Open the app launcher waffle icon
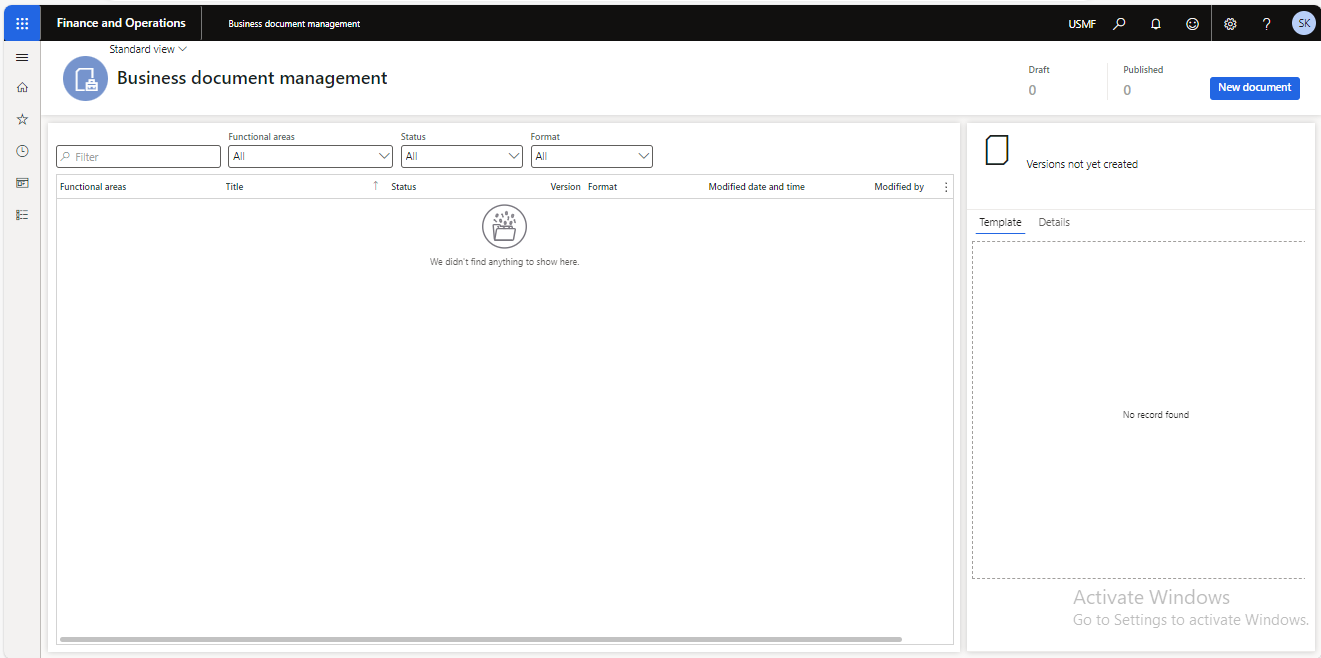Screen dimensions: 1321x658 [22, 23]
